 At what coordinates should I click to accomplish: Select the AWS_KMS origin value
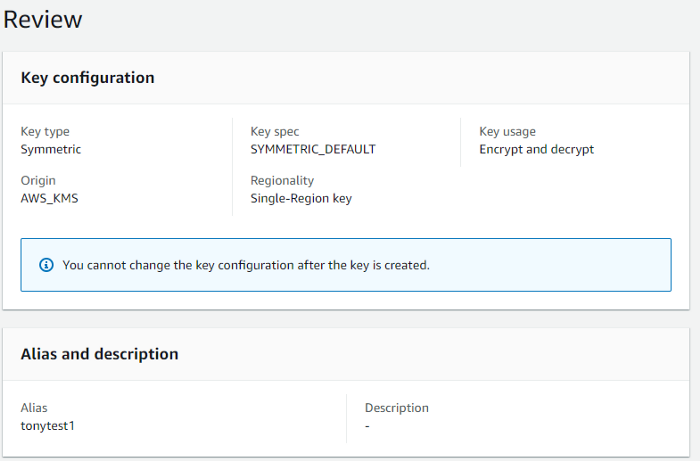(x=49, y=198)
